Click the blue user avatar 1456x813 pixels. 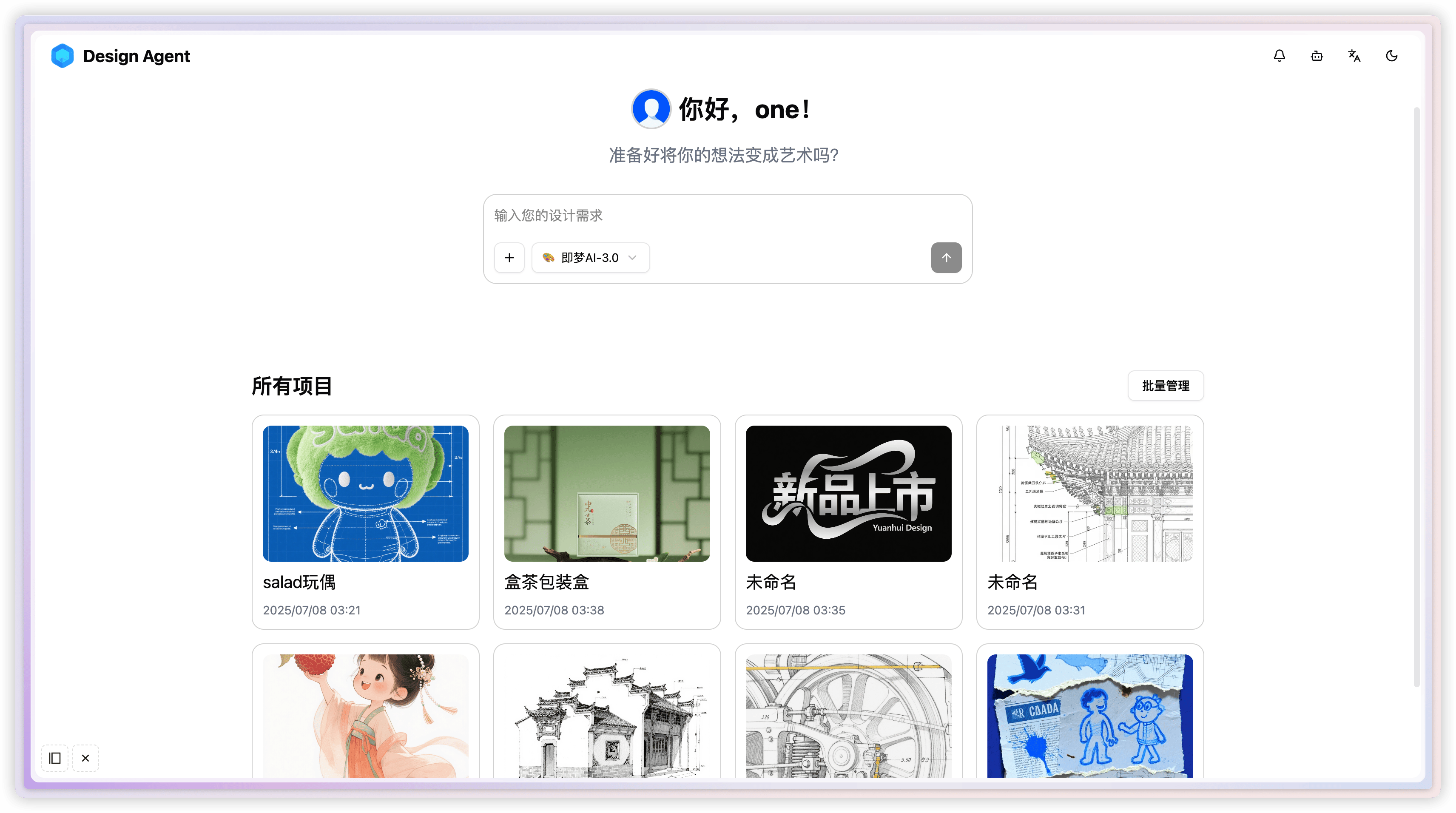pyautogui.click(x=651, y=108)
